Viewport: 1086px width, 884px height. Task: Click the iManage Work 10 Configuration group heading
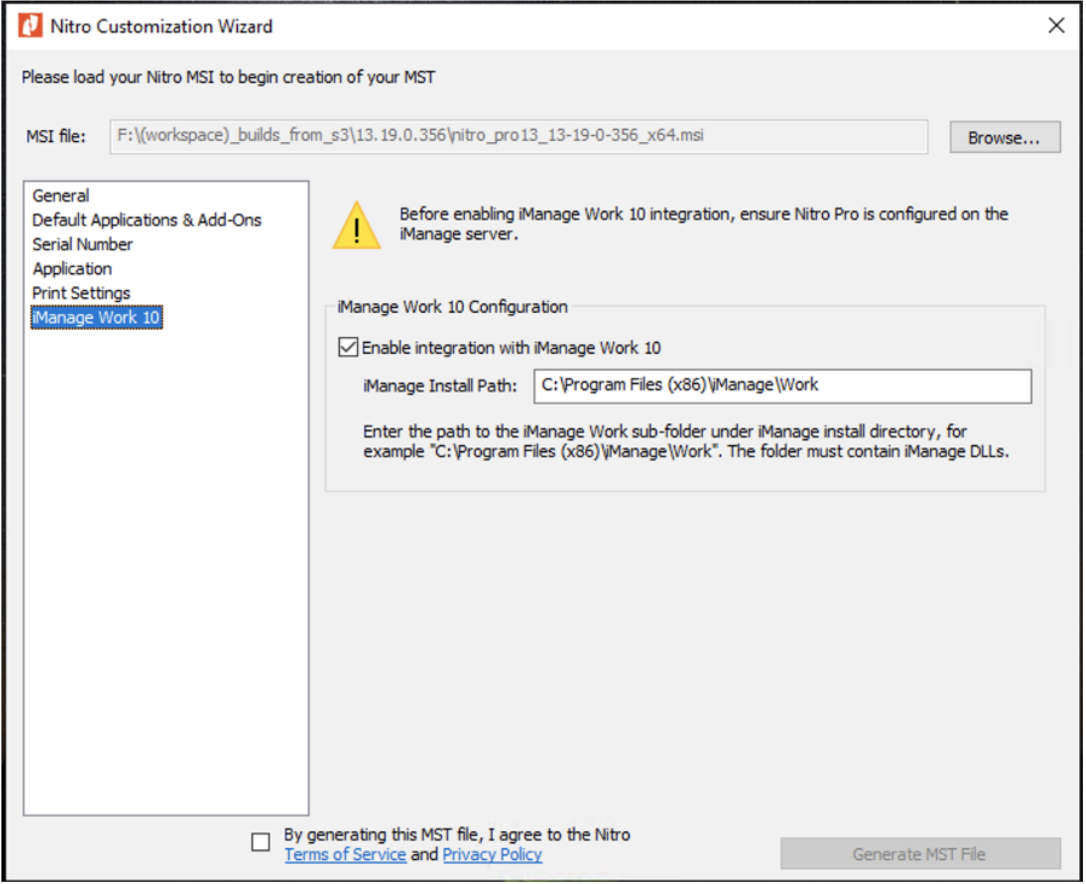(450, 307)
